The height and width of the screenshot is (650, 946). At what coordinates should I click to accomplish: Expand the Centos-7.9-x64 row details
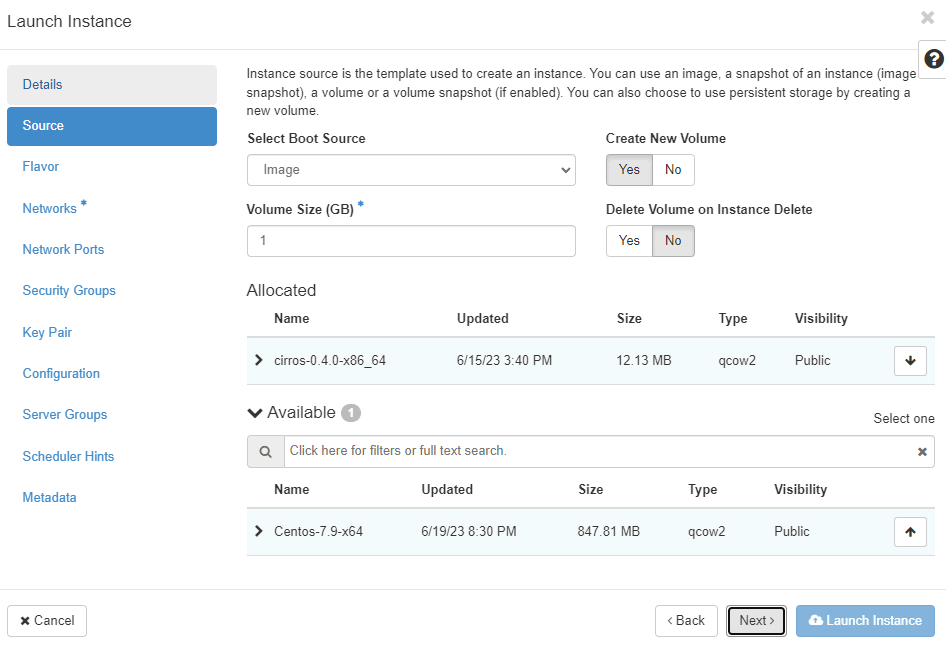click(259, 531)
